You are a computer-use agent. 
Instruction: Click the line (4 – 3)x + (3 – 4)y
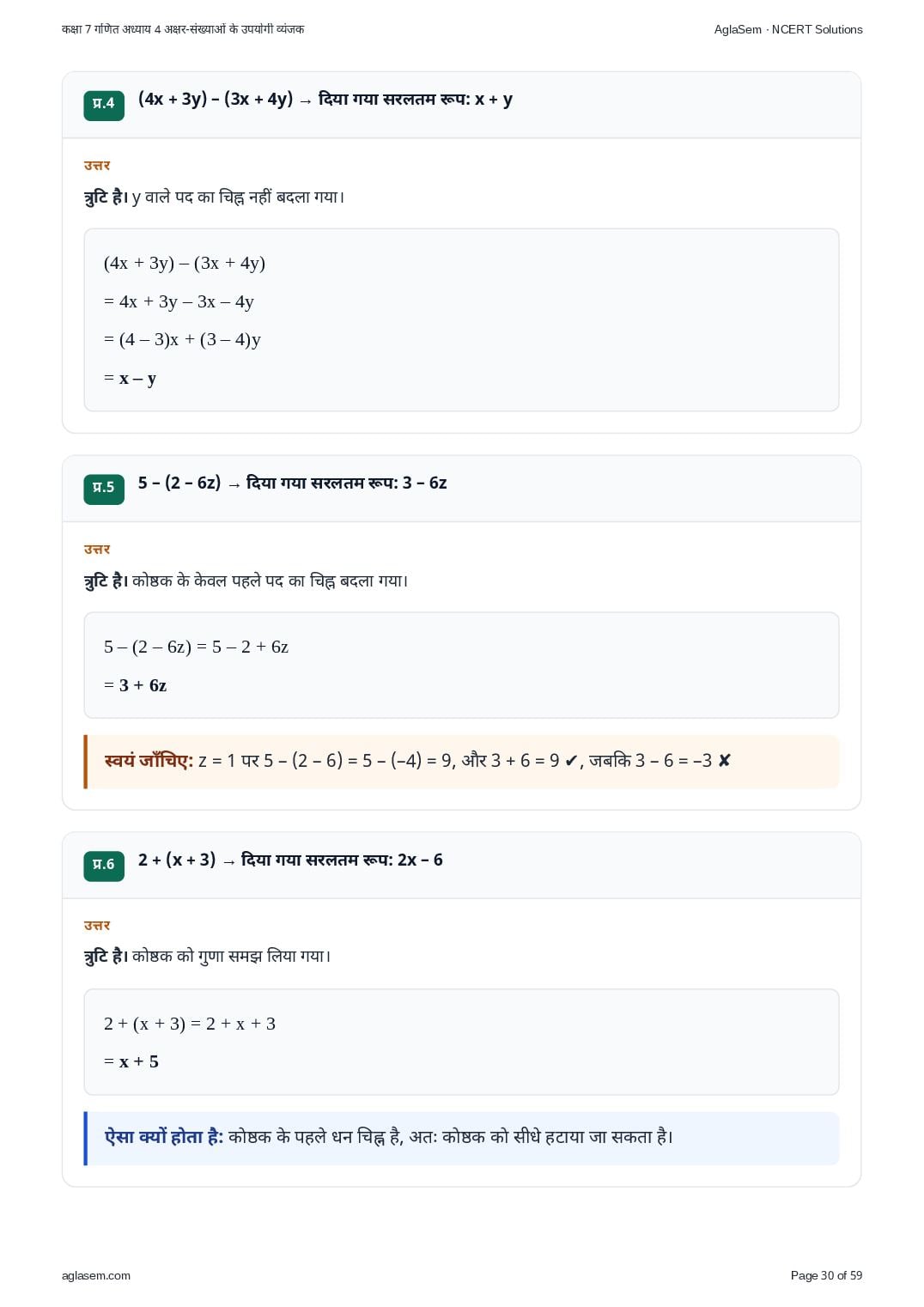(182, 340)
